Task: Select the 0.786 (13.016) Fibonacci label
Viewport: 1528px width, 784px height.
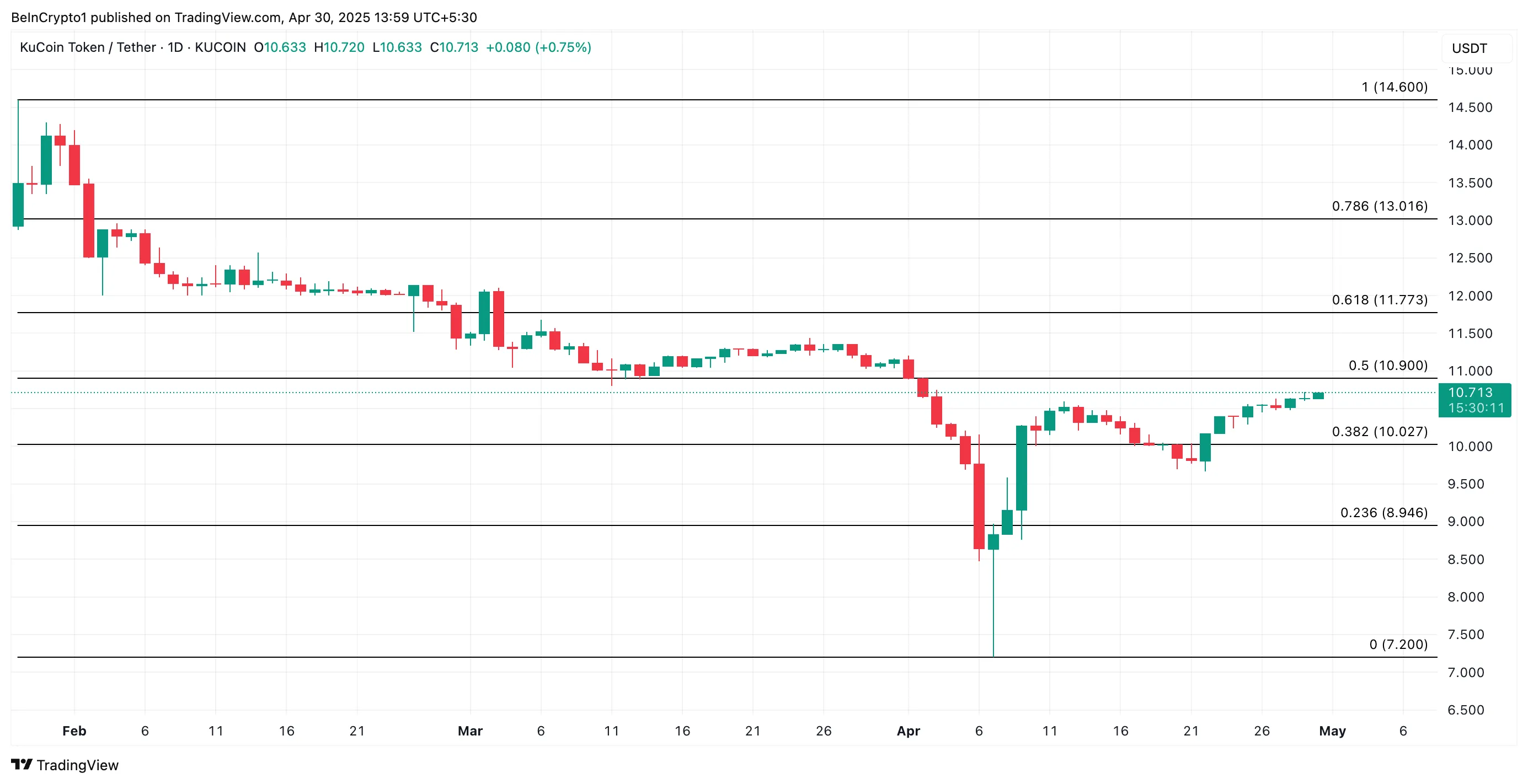Action: (x=1379, y=206)
